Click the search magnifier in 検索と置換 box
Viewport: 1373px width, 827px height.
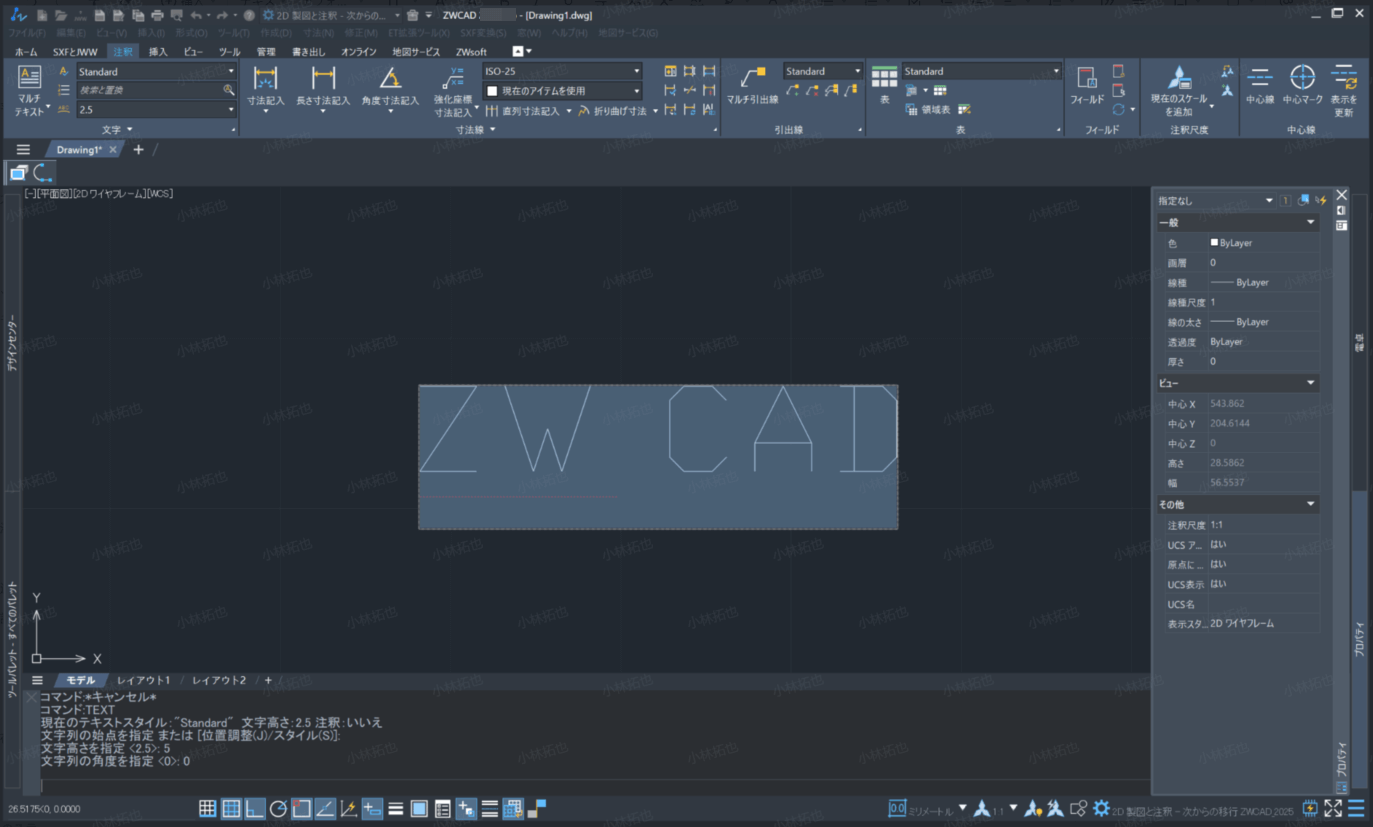point(229,90)
